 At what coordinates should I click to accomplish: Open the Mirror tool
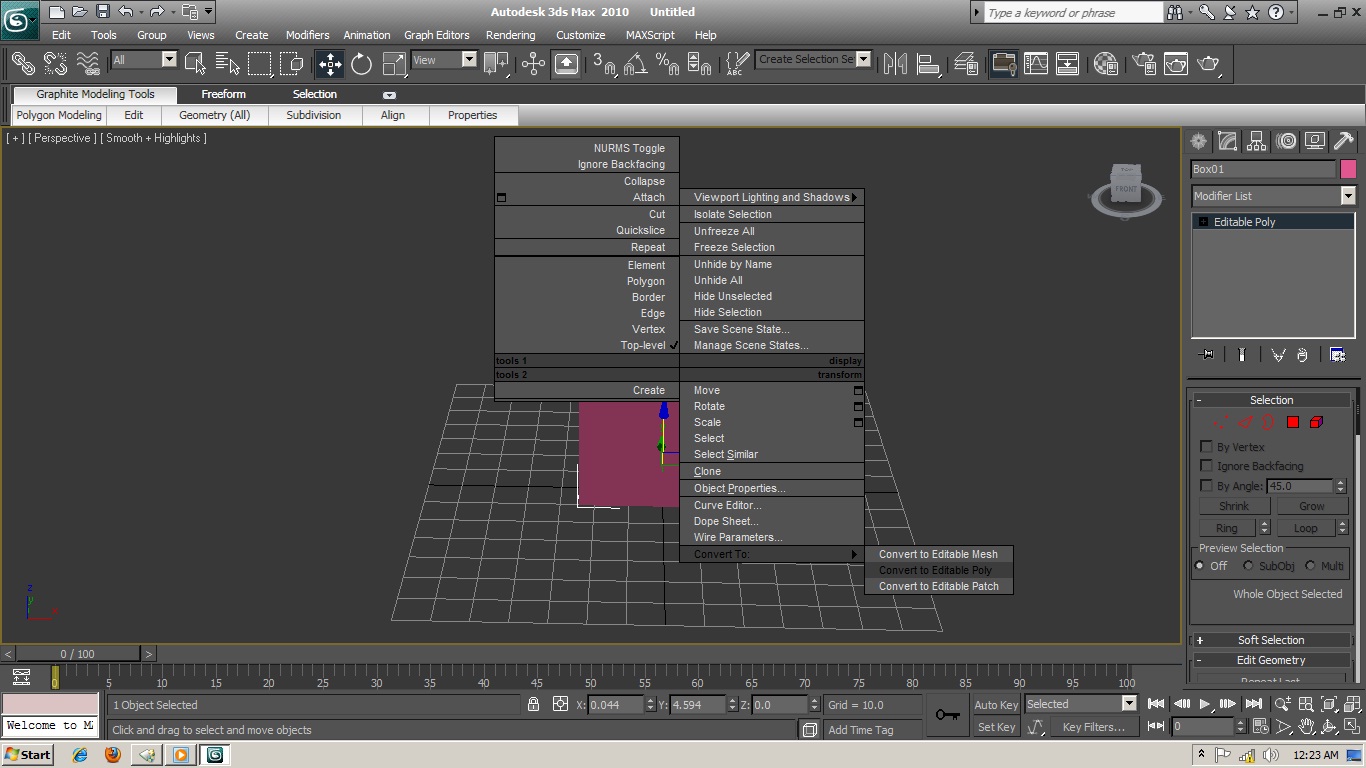(896, 64)
